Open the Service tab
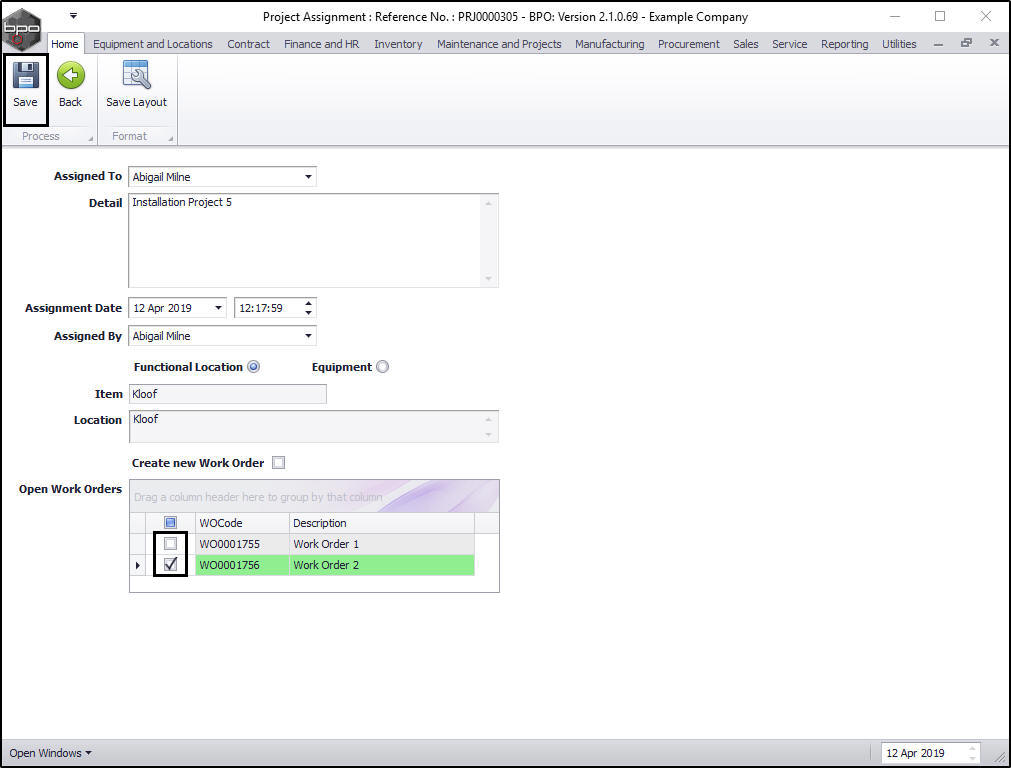 click(x=789, y=44)
